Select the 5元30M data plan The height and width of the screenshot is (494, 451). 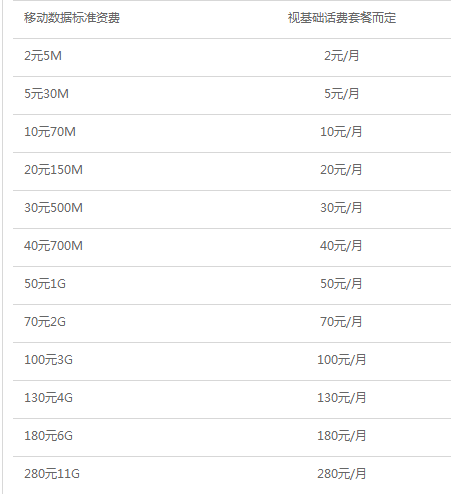pos(46,94)
